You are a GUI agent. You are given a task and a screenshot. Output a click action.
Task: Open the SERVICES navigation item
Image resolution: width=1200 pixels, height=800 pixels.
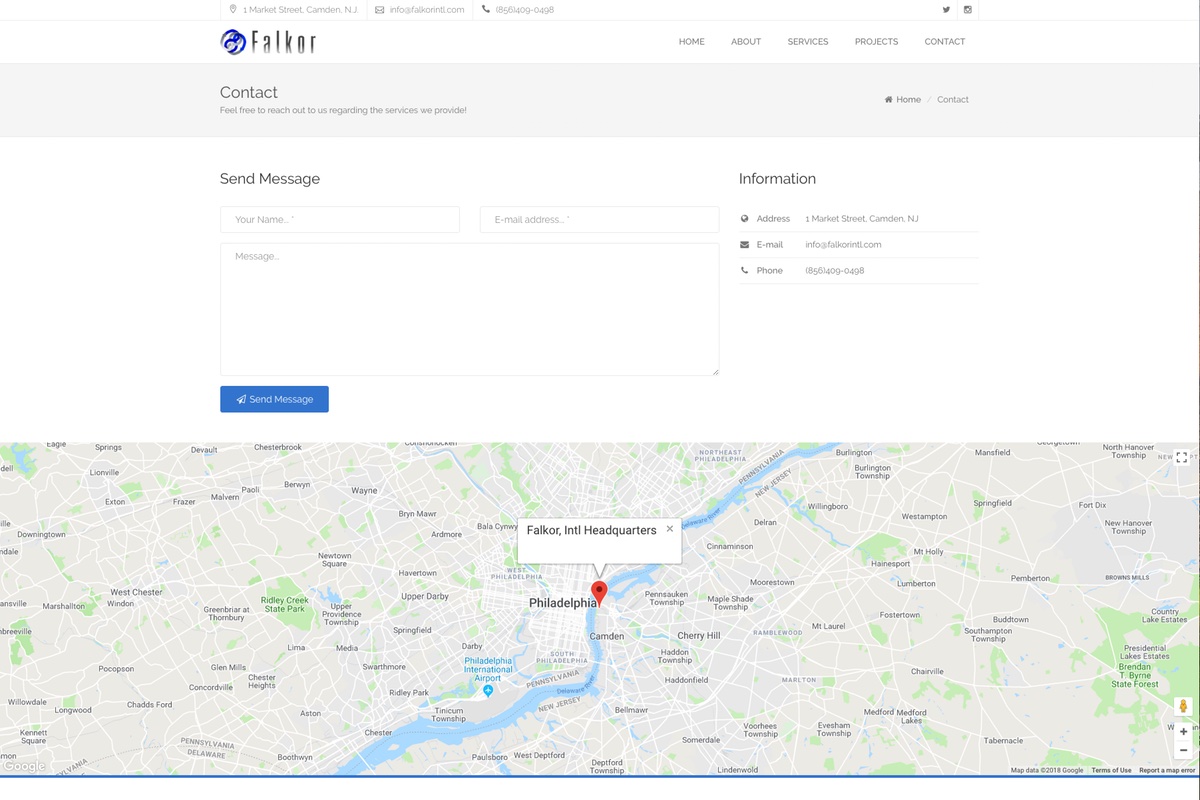pos(807,42)
